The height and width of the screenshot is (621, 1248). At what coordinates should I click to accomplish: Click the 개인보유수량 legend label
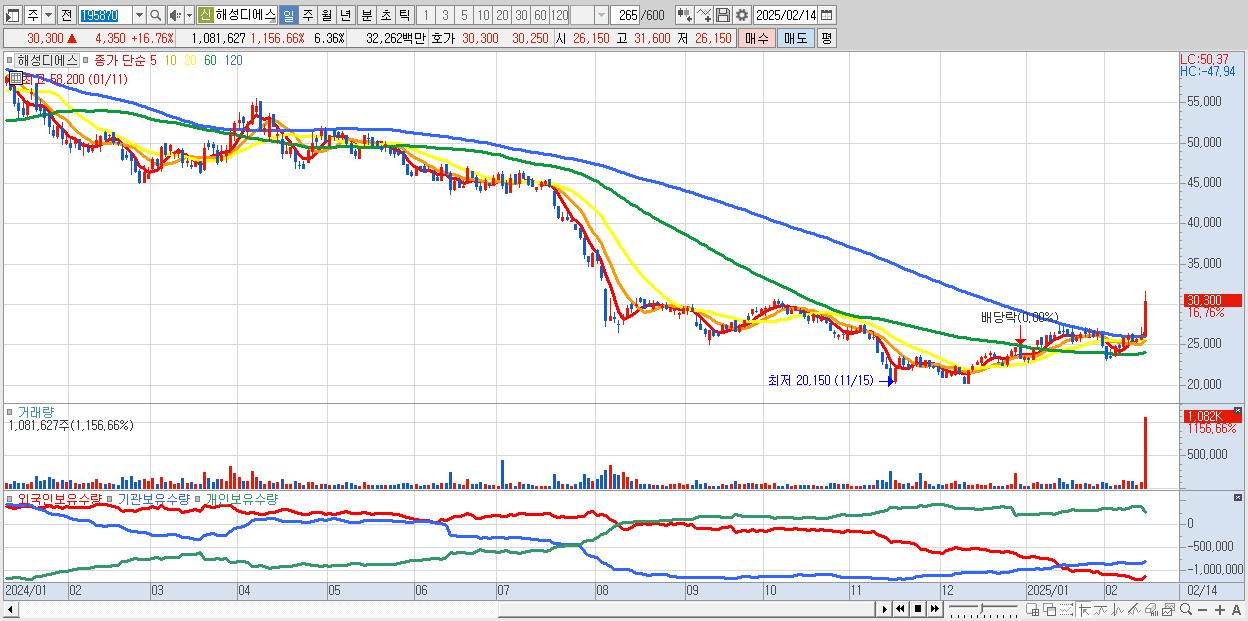pos(242,498)
